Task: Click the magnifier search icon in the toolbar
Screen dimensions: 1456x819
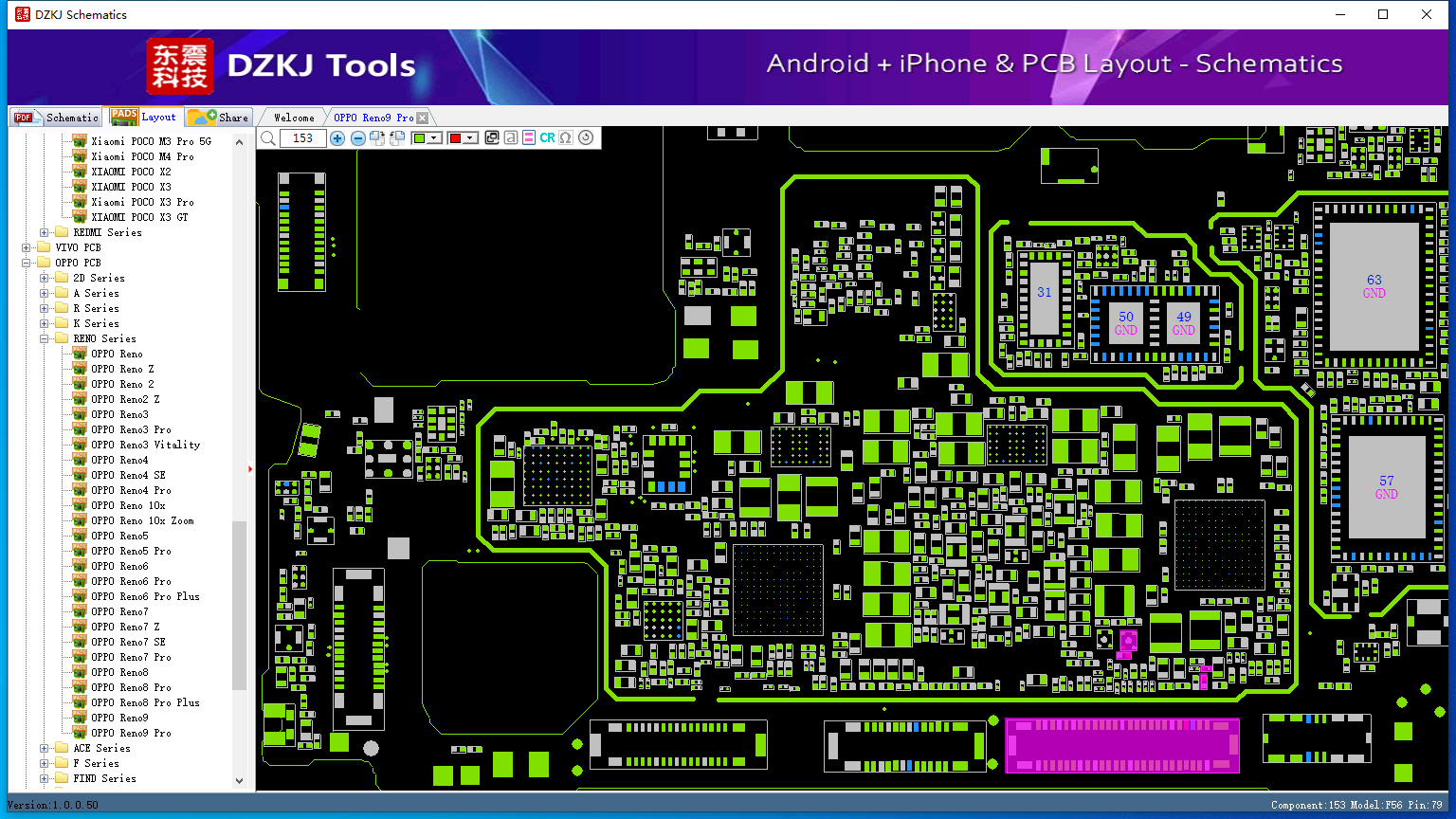Action: tap(268, 138)
